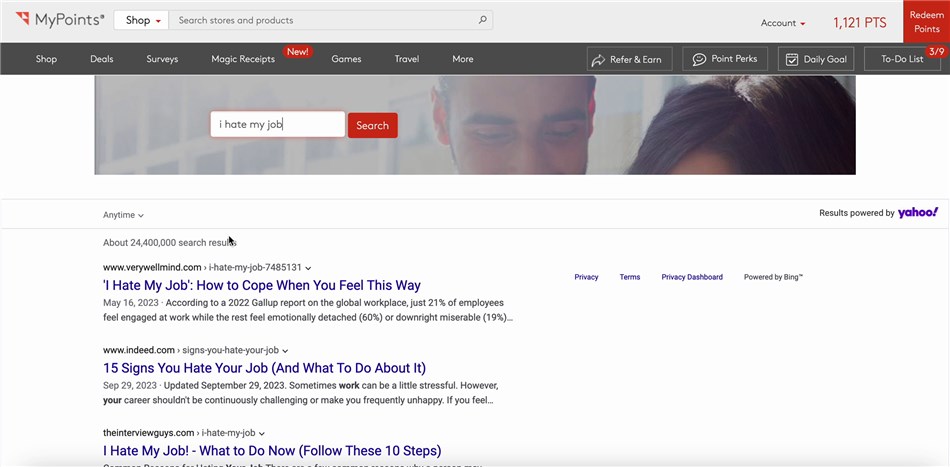
Task: Open the Games menu item
Action: tap(346, 59)
